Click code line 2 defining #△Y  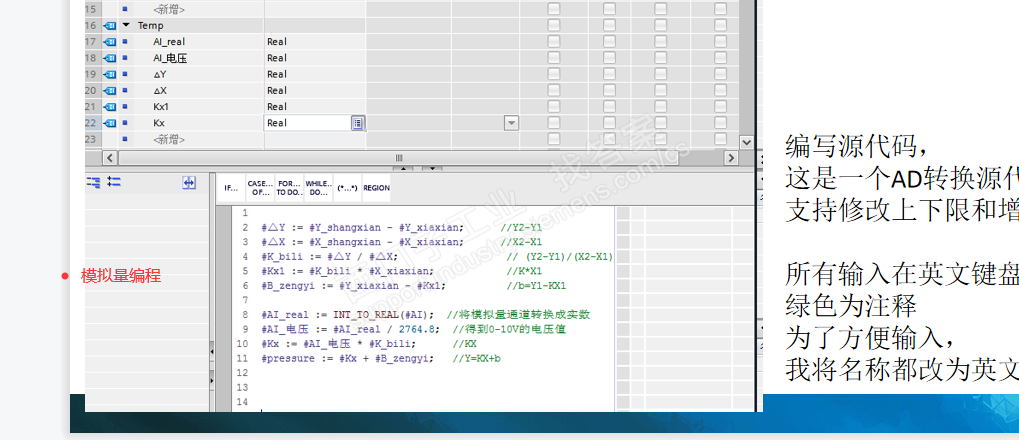tap(363, 227)
